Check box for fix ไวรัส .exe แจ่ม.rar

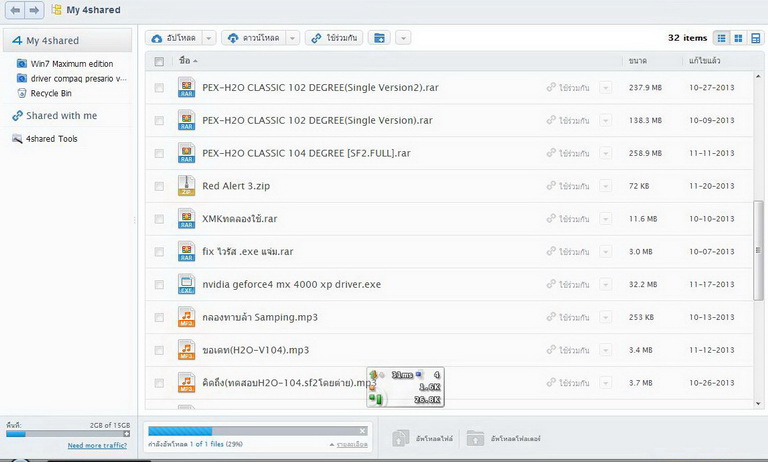coord(159,252)
